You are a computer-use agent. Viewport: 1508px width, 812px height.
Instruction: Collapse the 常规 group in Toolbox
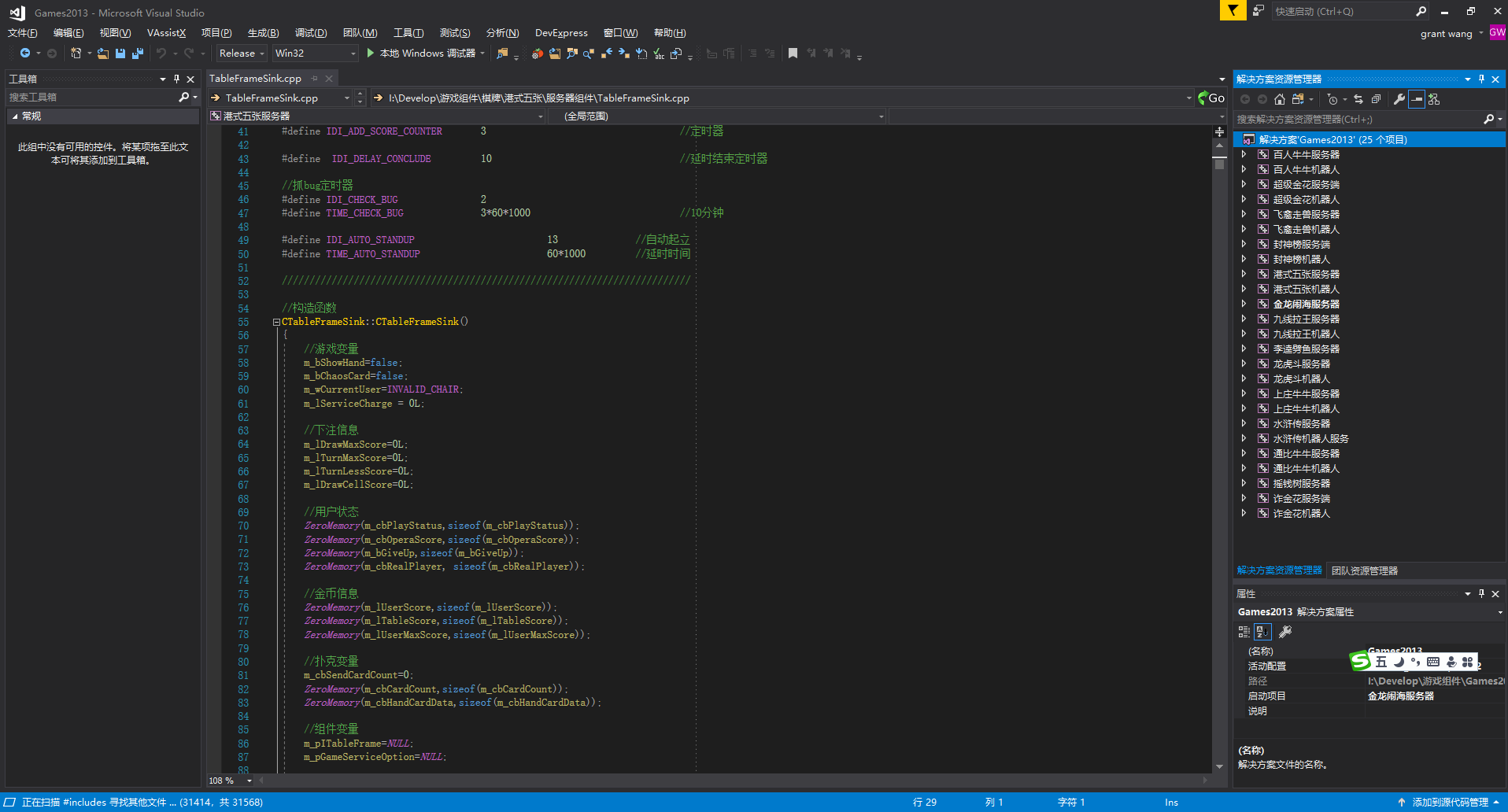[14, 116]
